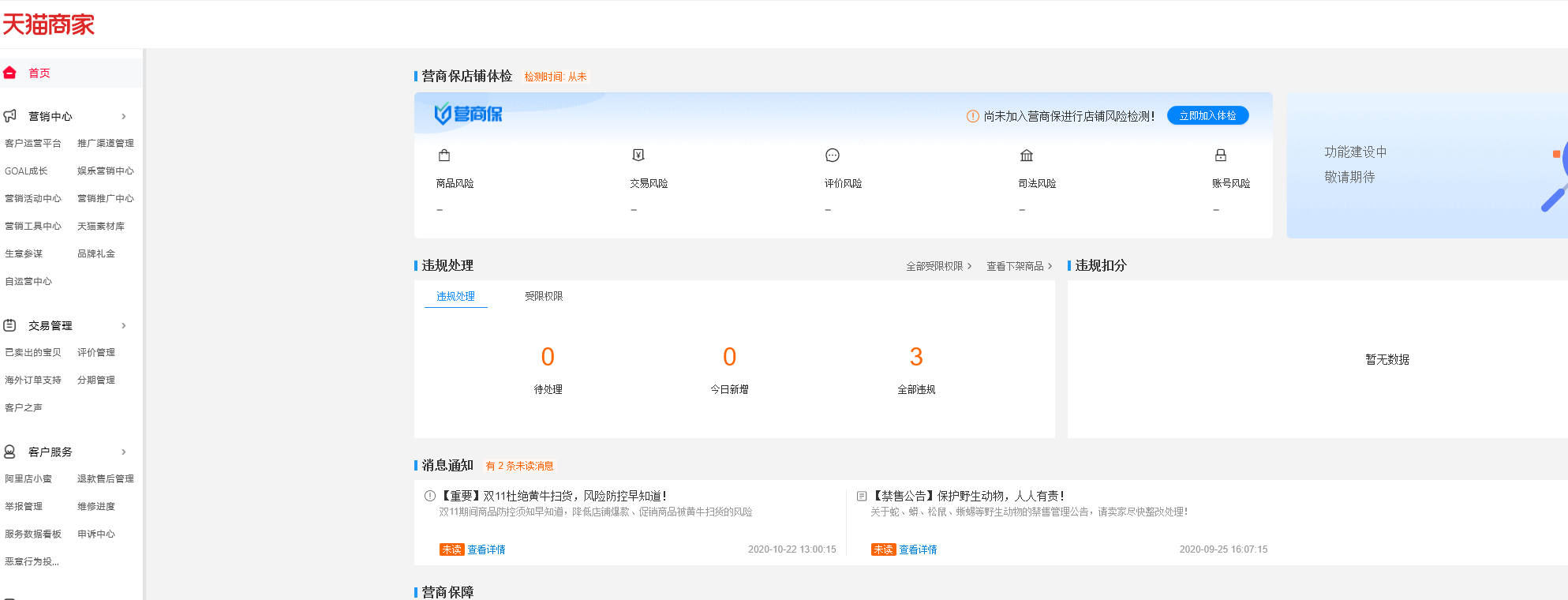Image resolution: width=1568 pixels, height=600 pixels.
Task: Open 客户运营平台 in the sidebar
Action: 33,143
